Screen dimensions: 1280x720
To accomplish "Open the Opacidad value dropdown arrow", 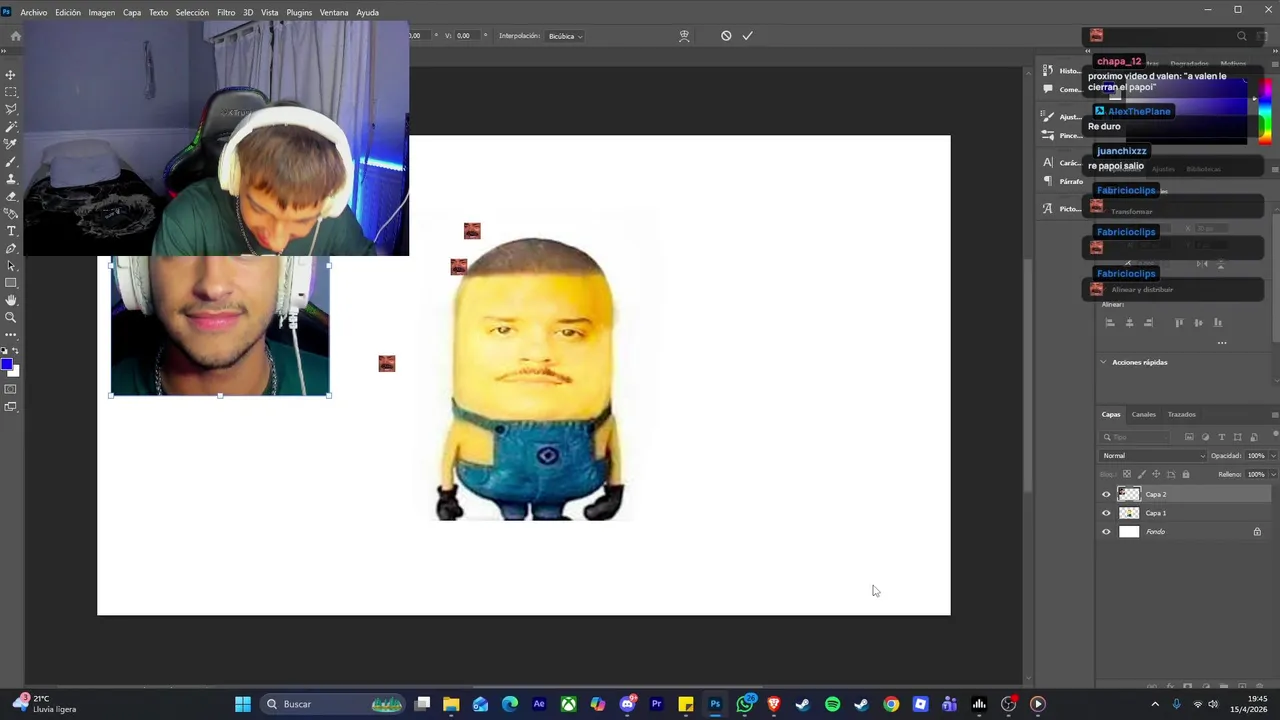I will click(x=1272, y=456).
